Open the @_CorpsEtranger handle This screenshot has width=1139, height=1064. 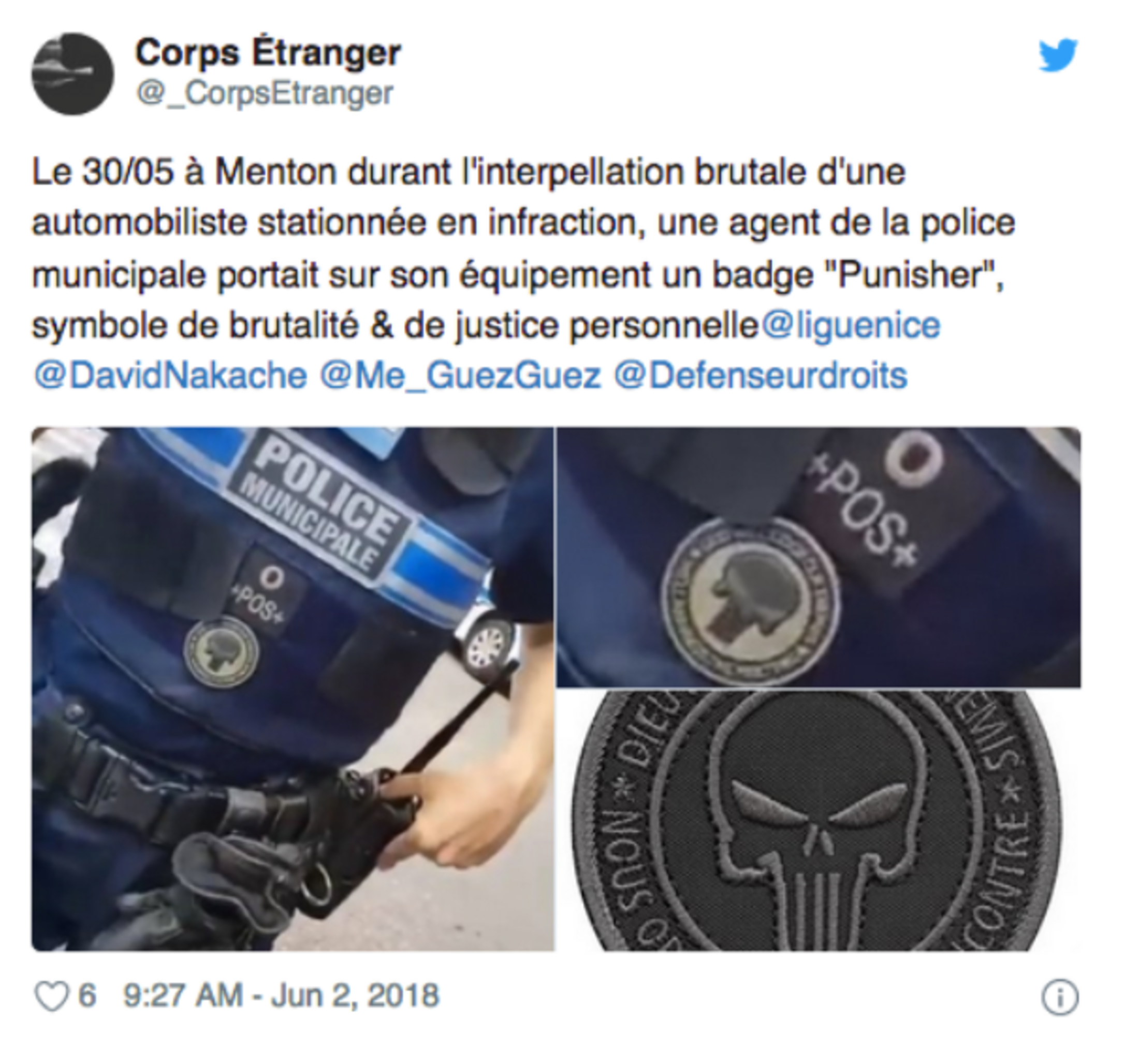265,93
